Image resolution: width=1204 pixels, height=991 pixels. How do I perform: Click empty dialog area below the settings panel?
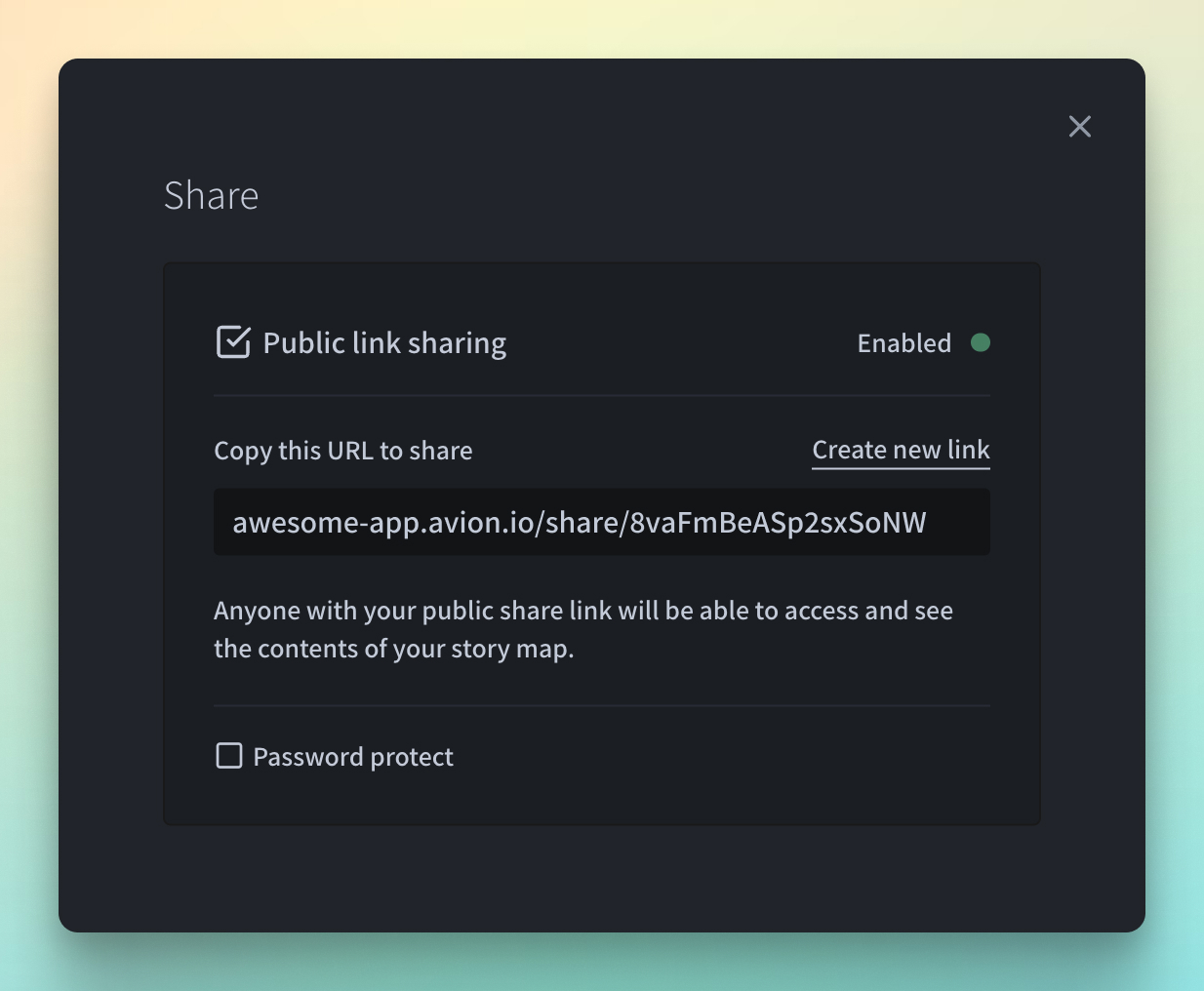tap(601, 878)
